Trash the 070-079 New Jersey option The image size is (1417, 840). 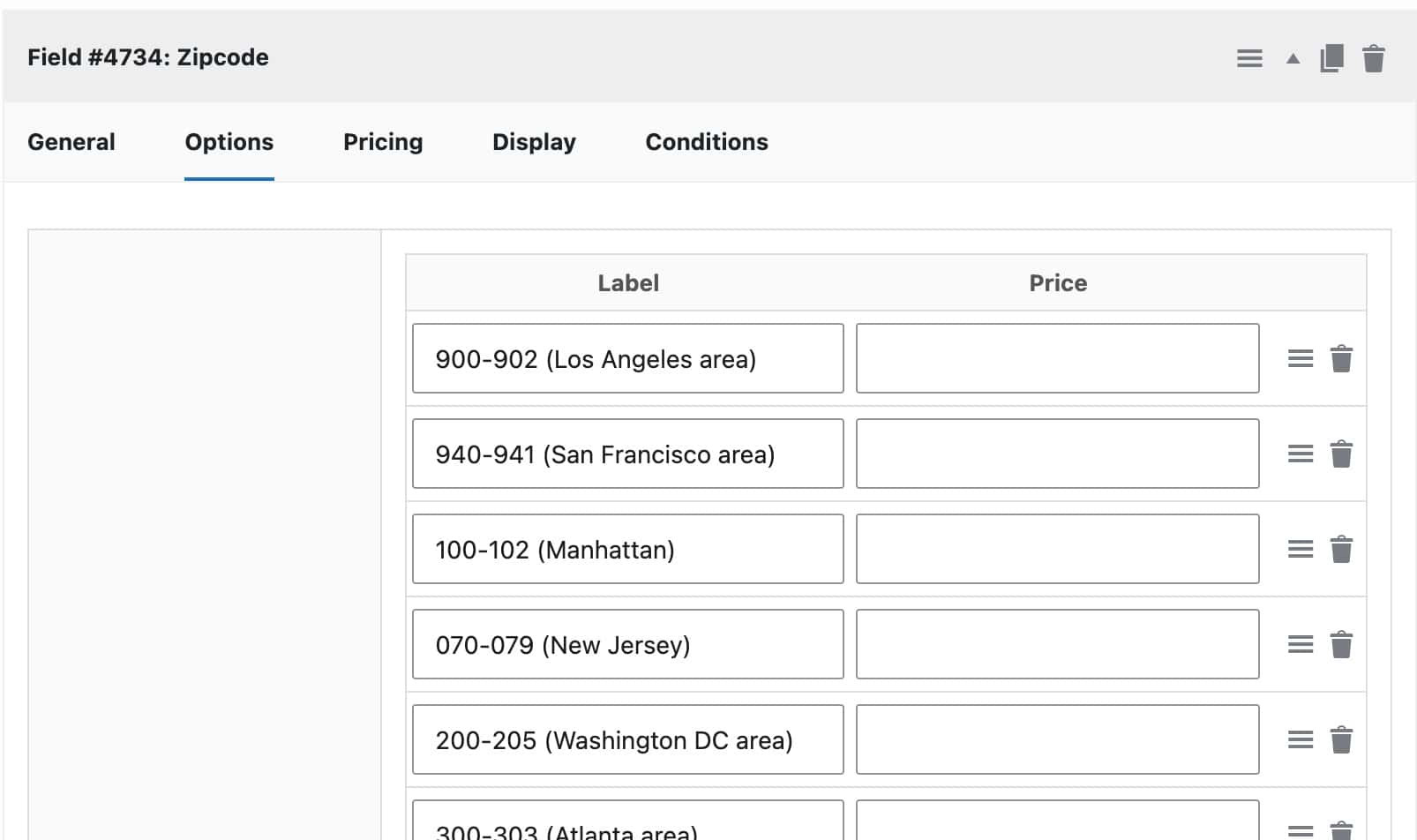[x=1341, y=644]
